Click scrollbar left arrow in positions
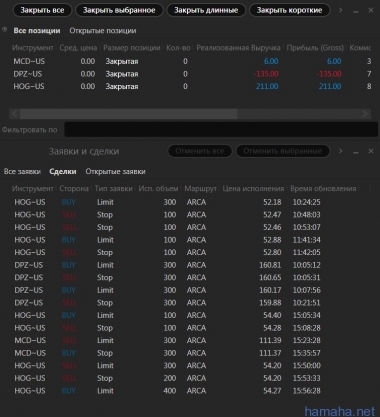The height and width of the screenshot is (417, 380). [x=14, y=114]
